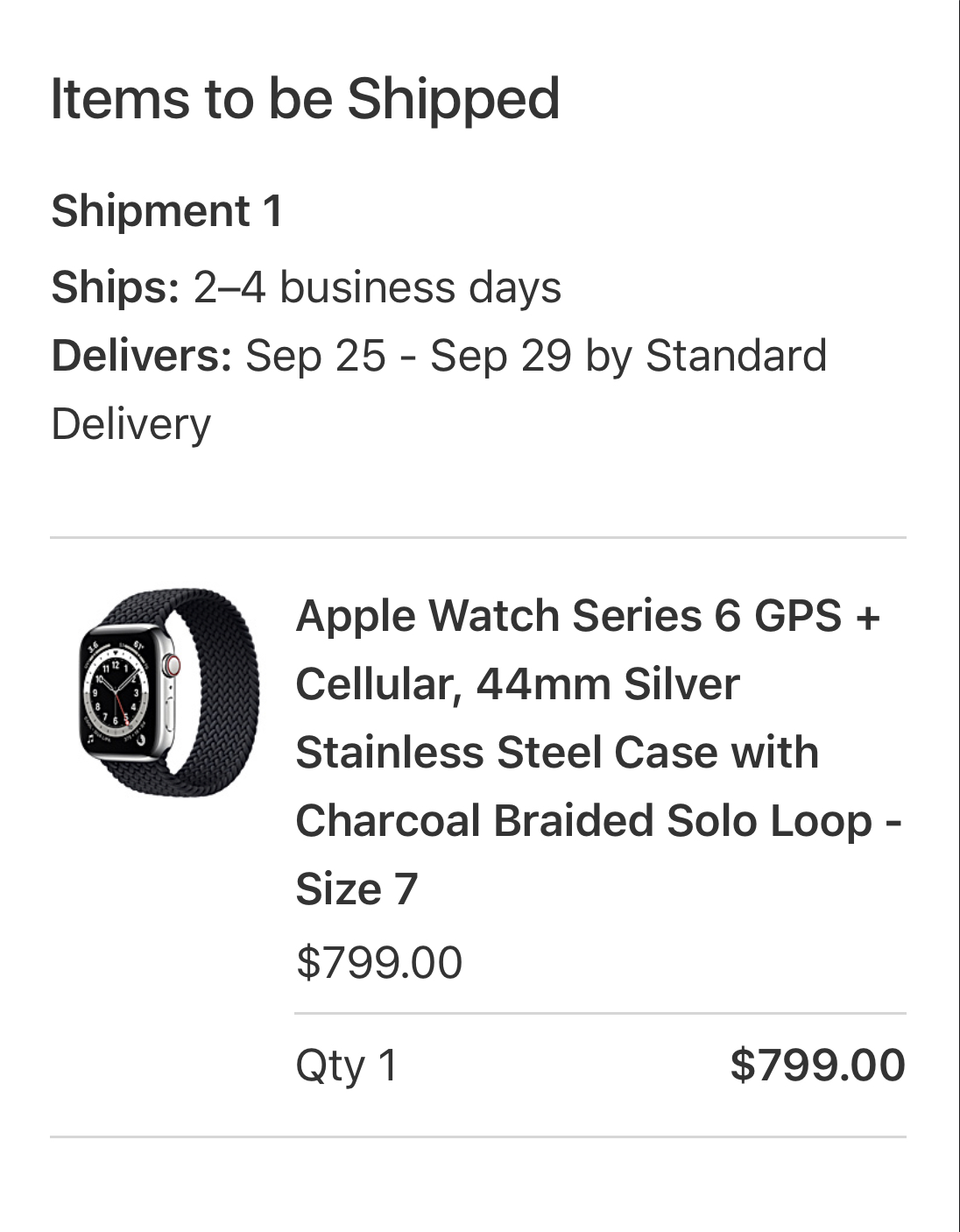Click the bold $799.00 line total
The height and width of the screenshot is (1232, 960).
click(817, 1066)
